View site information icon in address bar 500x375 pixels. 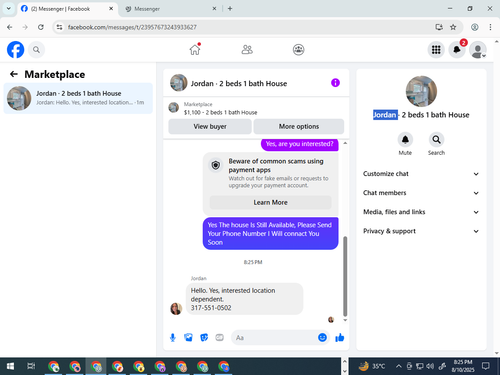[59, 27]
